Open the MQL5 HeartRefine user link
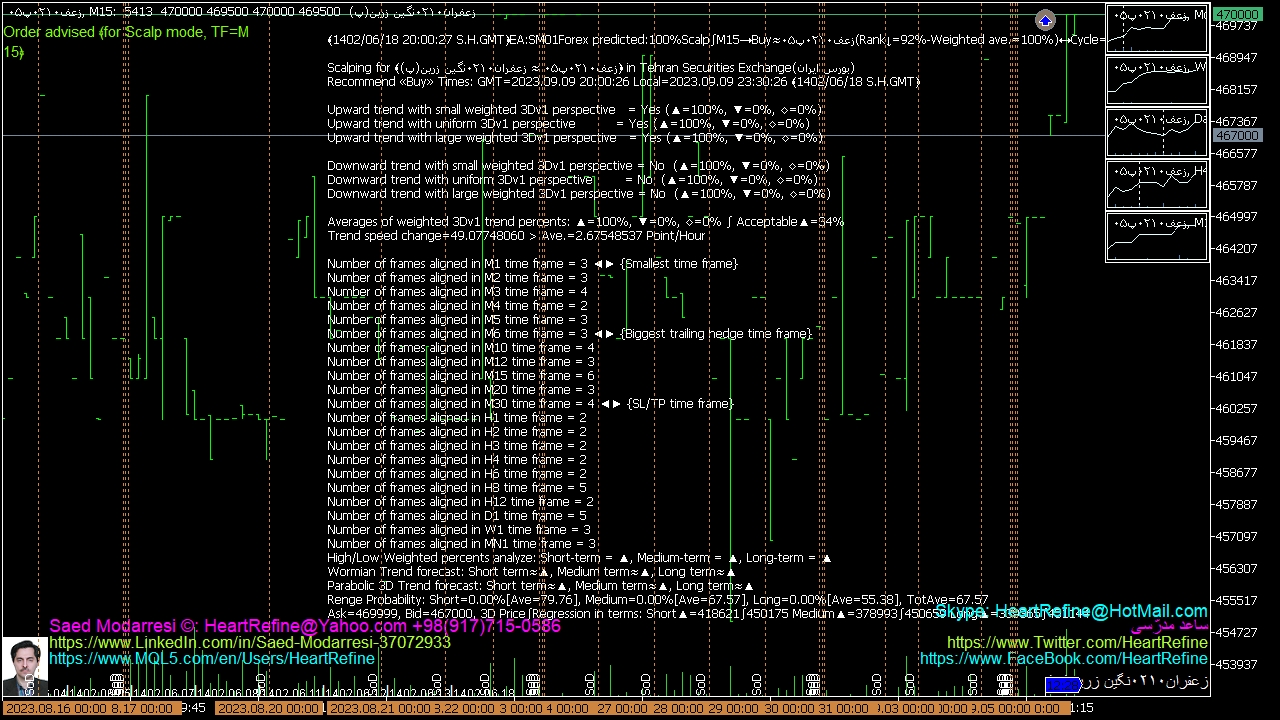1280x720 pixels. click(x=211, y=658)
